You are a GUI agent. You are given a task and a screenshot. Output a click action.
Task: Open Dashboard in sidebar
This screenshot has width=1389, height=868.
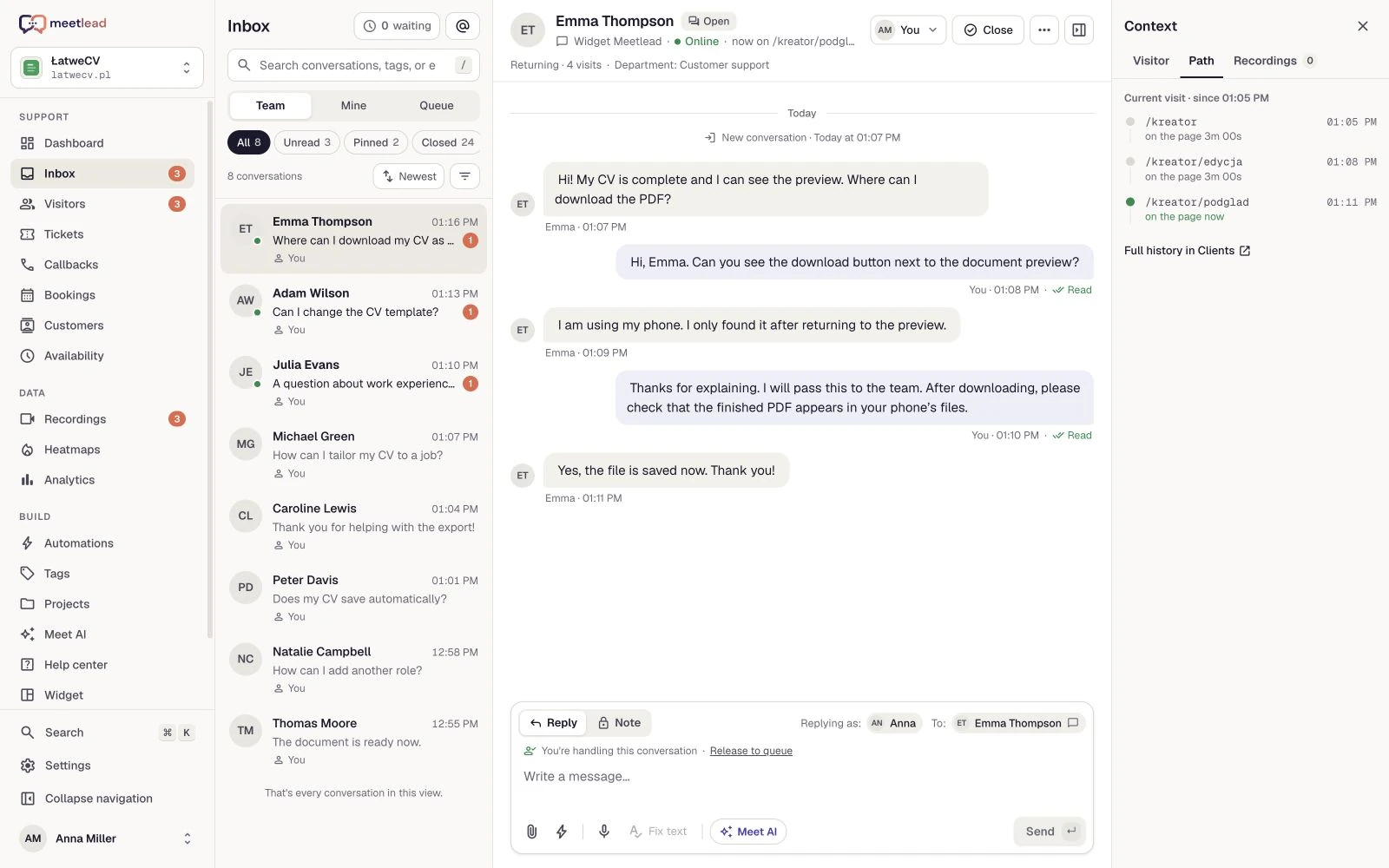[x=102, y=143]
